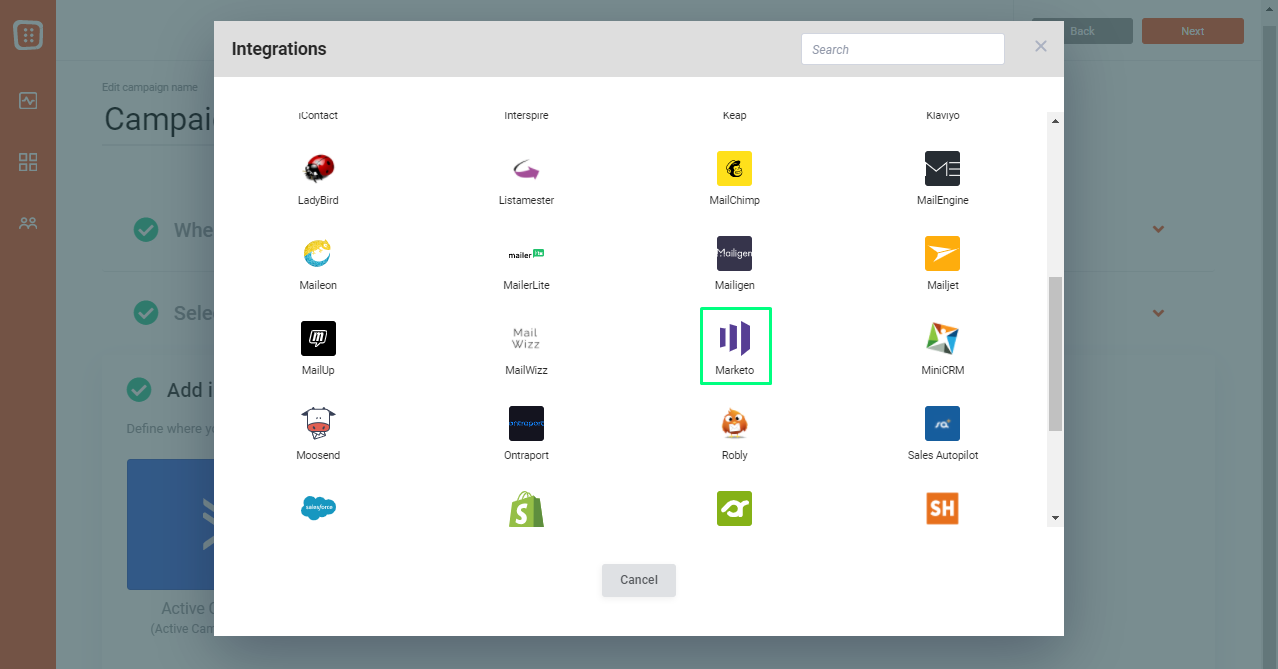
Task: Click the Mailjet label text
Action: tap(942, 285)
